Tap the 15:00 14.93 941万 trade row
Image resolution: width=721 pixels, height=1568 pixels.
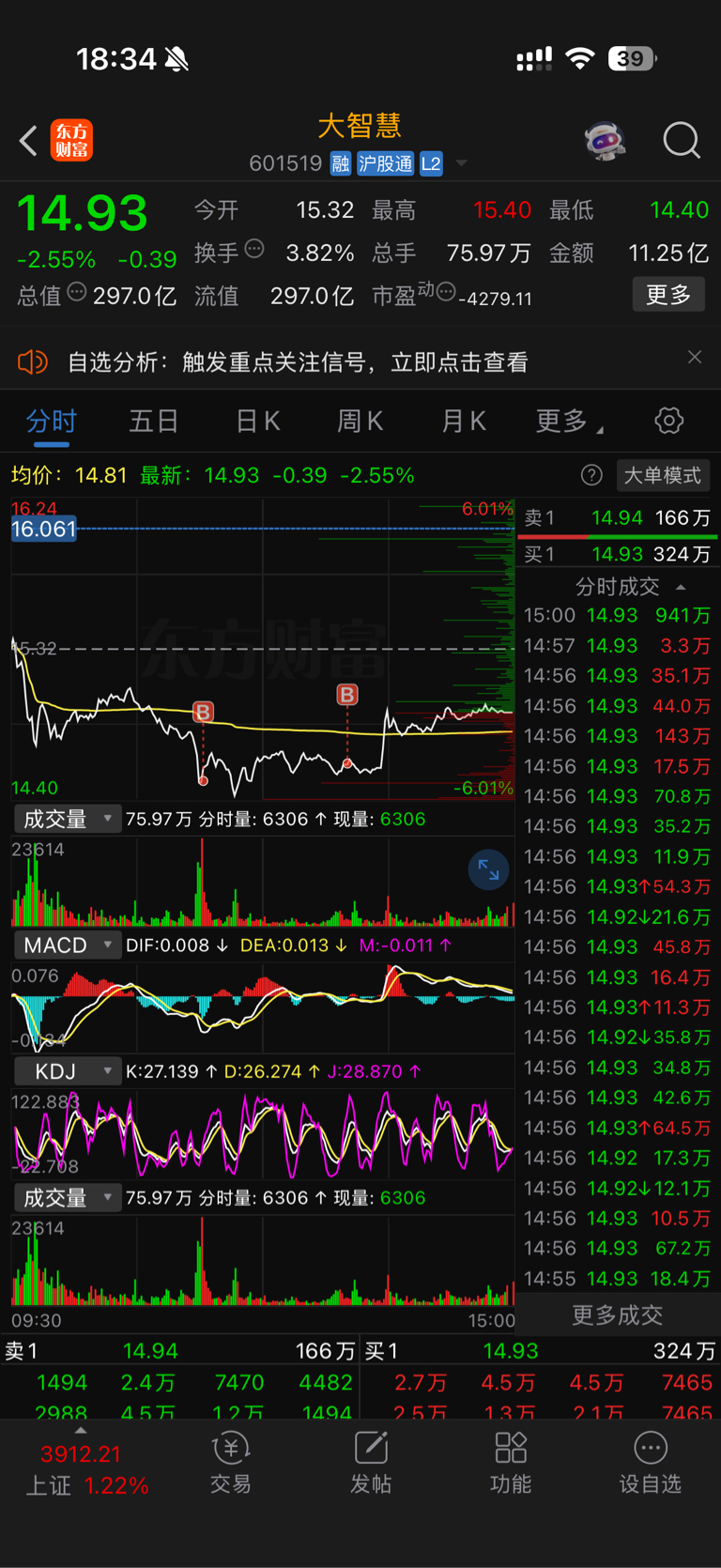[617, 616]
